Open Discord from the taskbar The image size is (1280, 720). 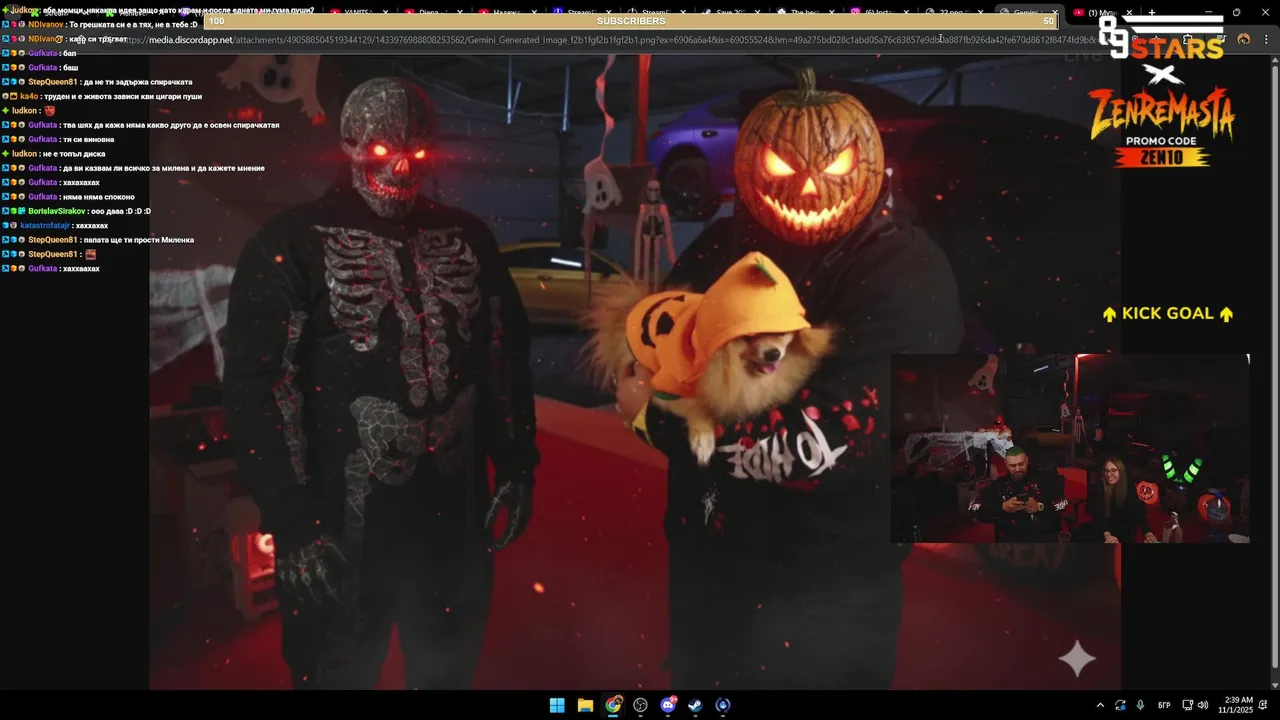(669, 705)
